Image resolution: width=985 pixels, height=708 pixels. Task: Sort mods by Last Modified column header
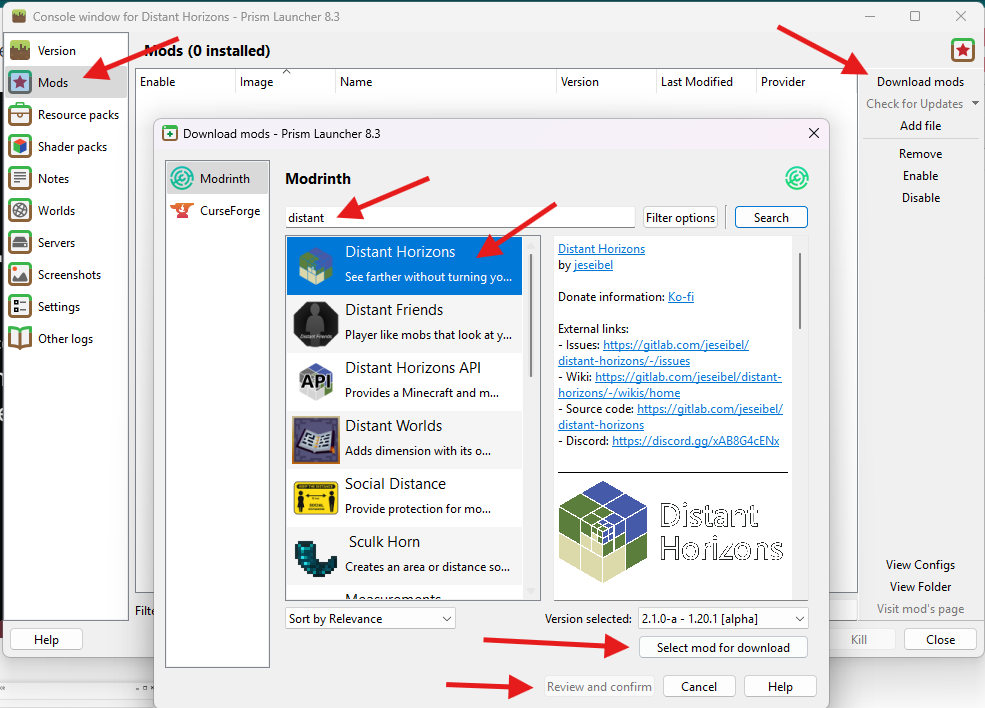pyautogui.click(x=697, y=82)
